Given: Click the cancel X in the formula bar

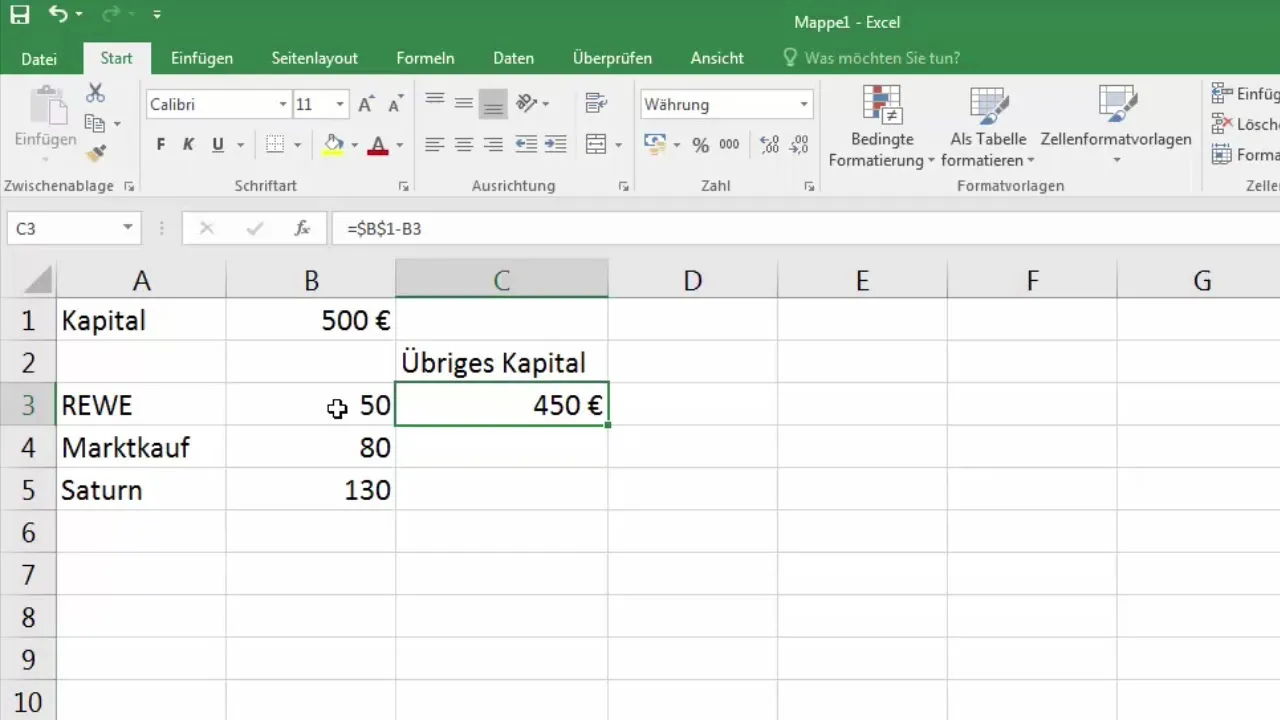Looking at the screenshot, I should [207, 228].
